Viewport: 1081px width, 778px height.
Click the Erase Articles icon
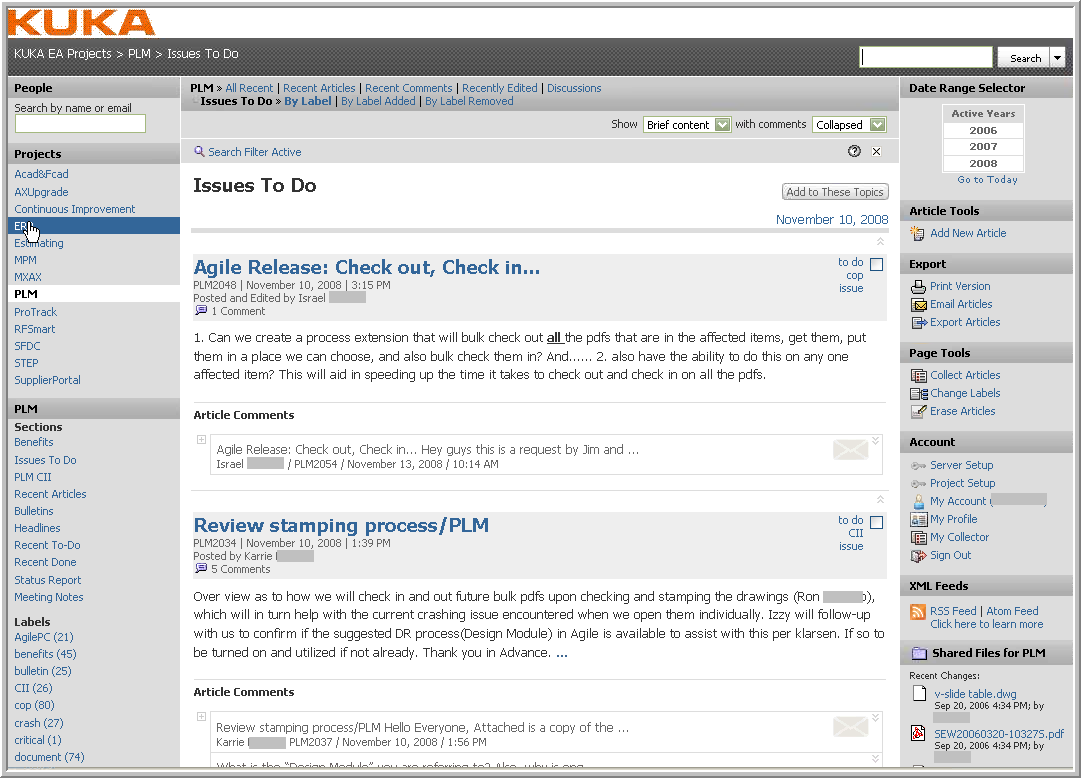918,411
